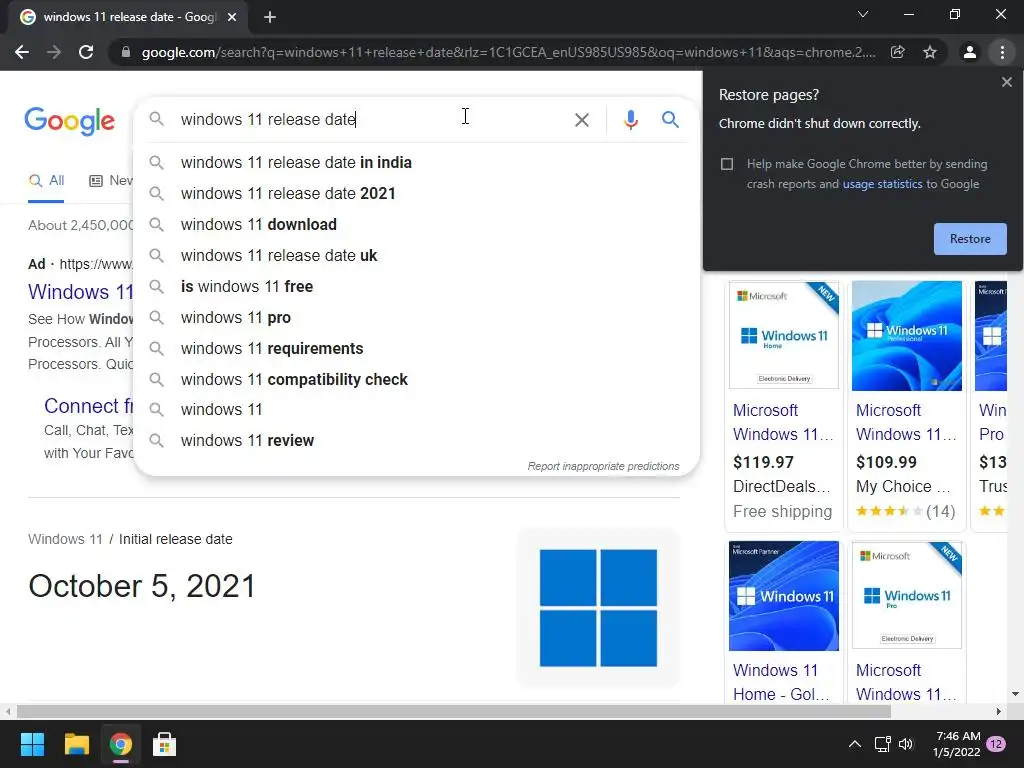
Task: Click the October 5, 2021 answer text
Action: [x=142, y=586]
